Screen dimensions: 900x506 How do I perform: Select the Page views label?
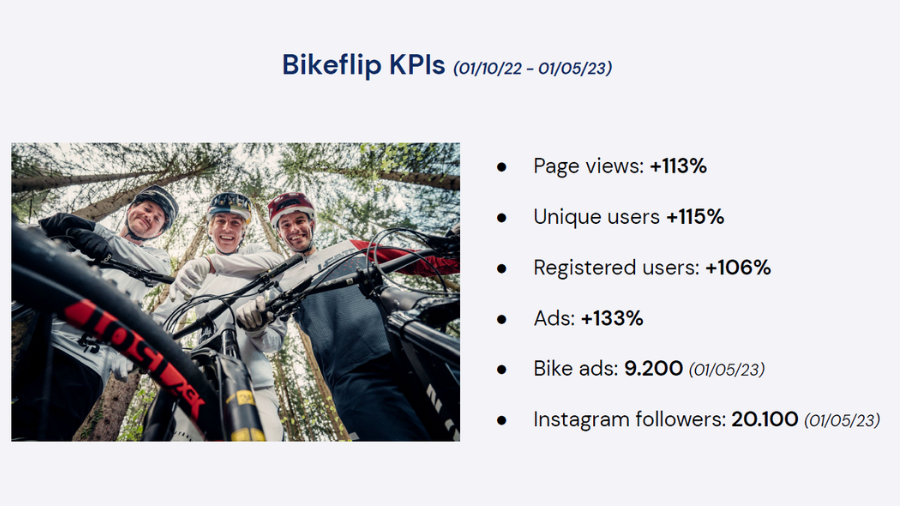[x=588, y=166]
